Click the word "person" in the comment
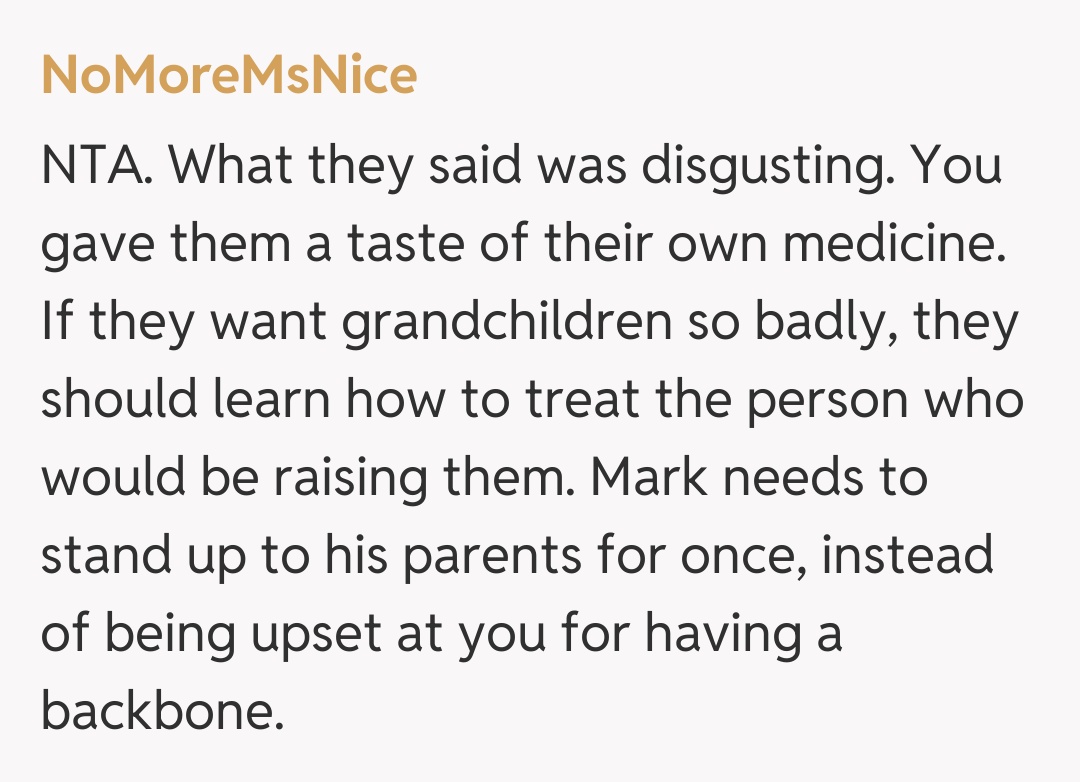The height and width of the screenshot is (782, 1080). click(828, 400)
